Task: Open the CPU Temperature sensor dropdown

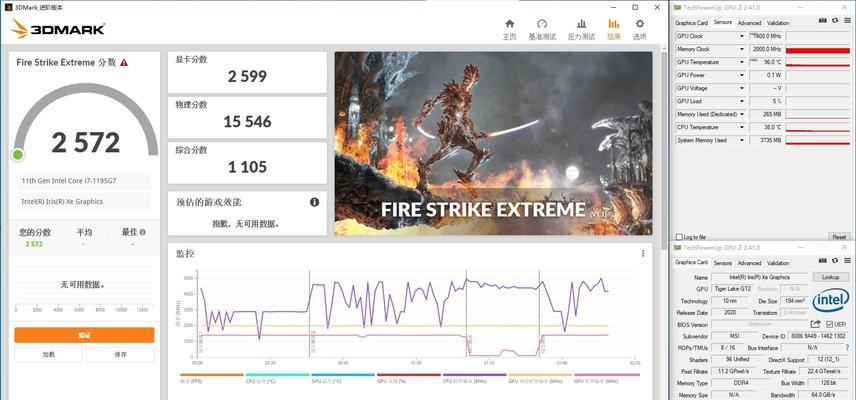Action: point(742,127)
